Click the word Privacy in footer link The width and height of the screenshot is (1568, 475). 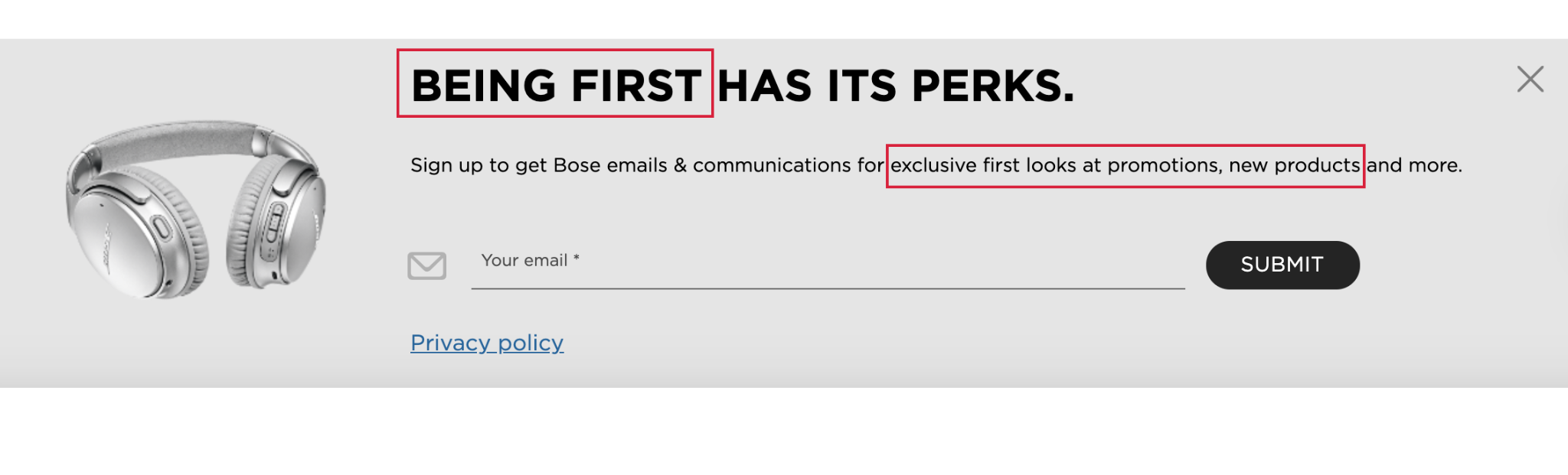(x=450, y=343)
